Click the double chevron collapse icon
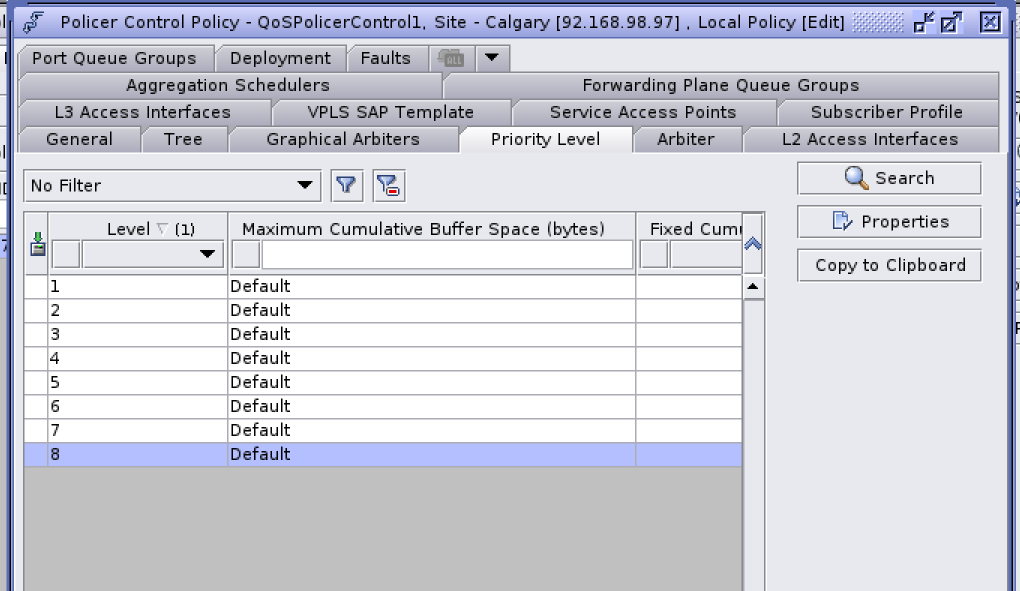1020x591 pixels. (753, 243)
